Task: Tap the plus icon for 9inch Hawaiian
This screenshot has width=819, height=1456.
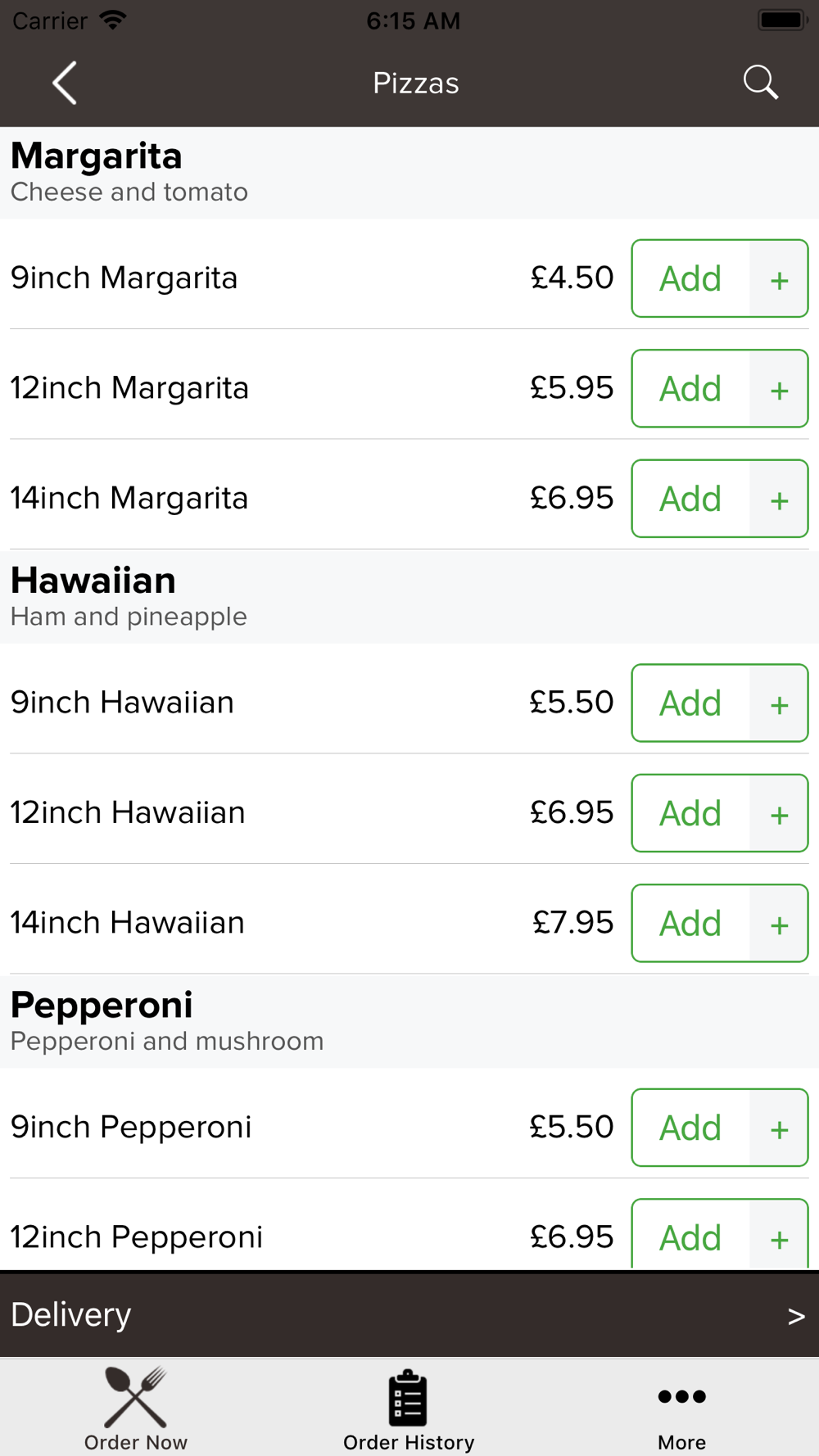Action: coord(779,703)
